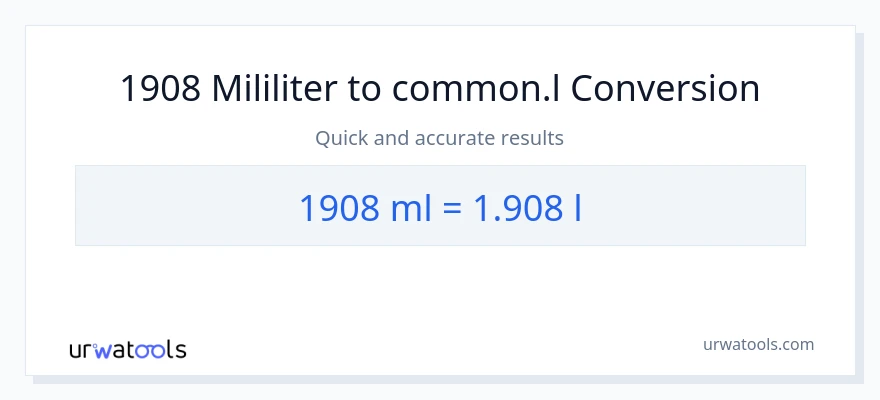Click the word 'to' in the title

(365, 89)
